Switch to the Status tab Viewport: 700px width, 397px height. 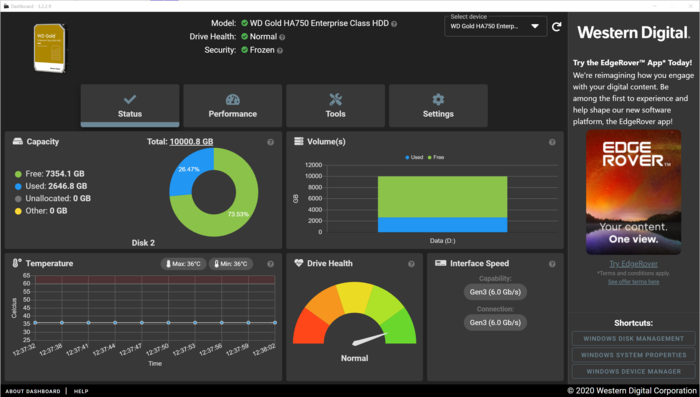130,105
